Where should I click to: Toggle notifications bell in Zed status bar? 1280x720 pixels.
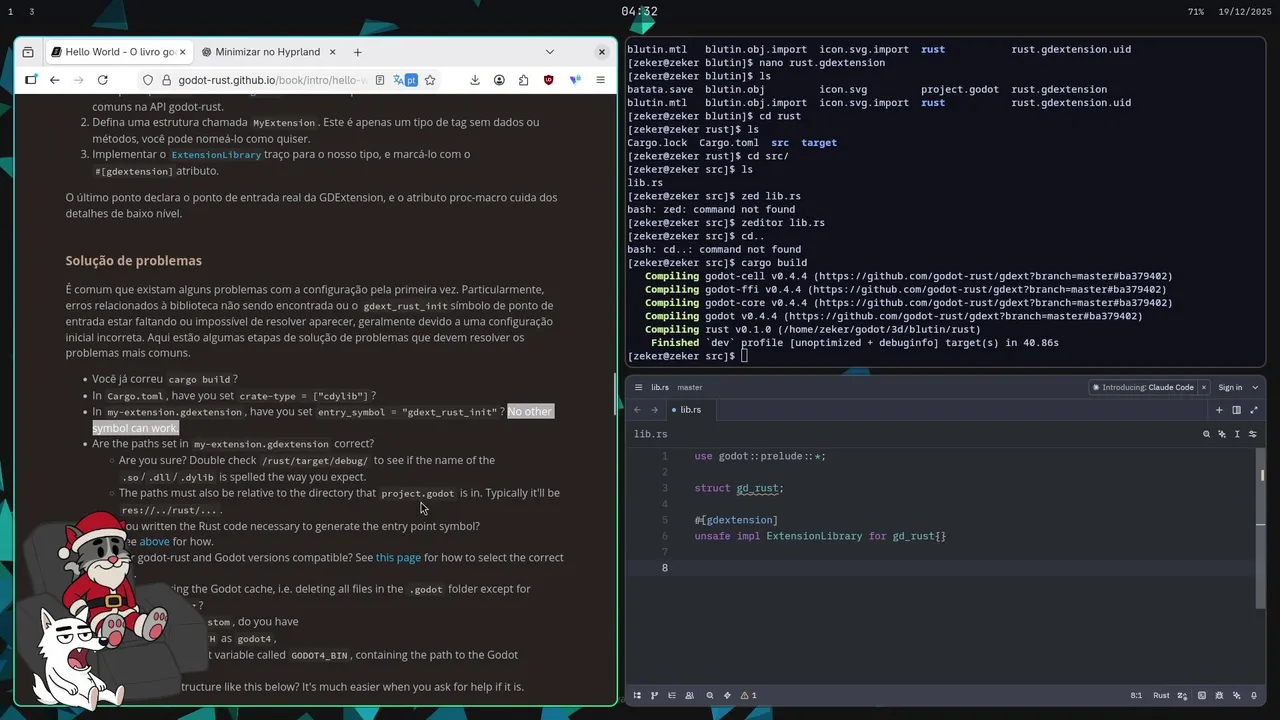(1254, 695)
